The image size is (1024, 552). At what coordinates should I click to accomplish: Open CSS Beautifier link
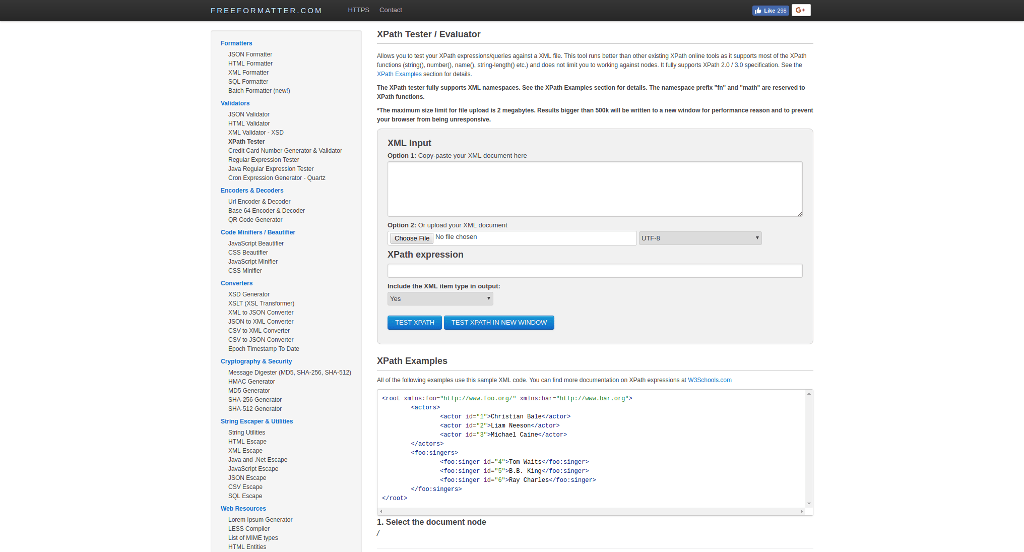248,253
